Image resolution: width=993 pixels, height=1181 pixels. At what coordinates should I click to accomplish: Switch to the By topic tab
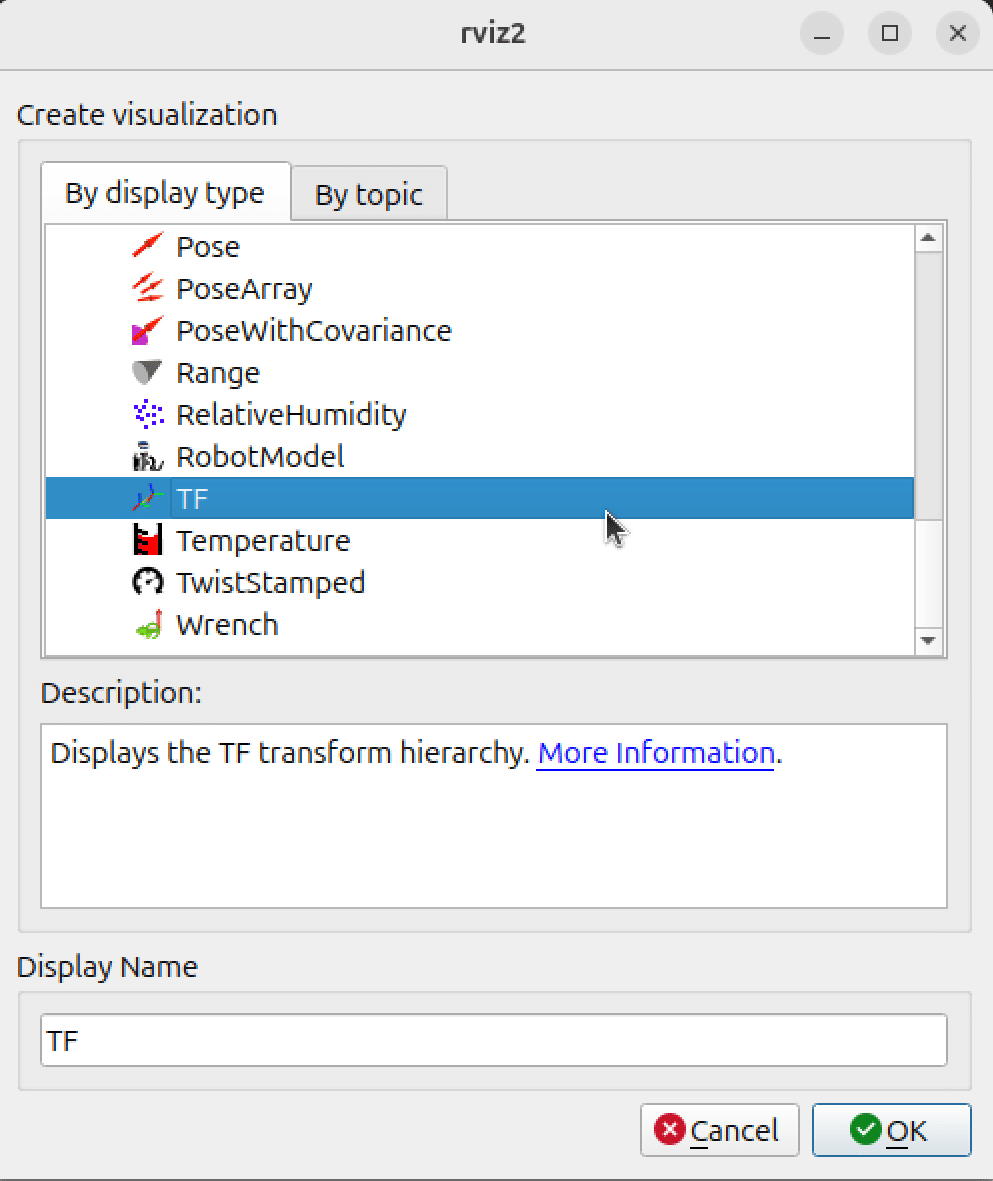pyautogui.click(x=368, y=194)
